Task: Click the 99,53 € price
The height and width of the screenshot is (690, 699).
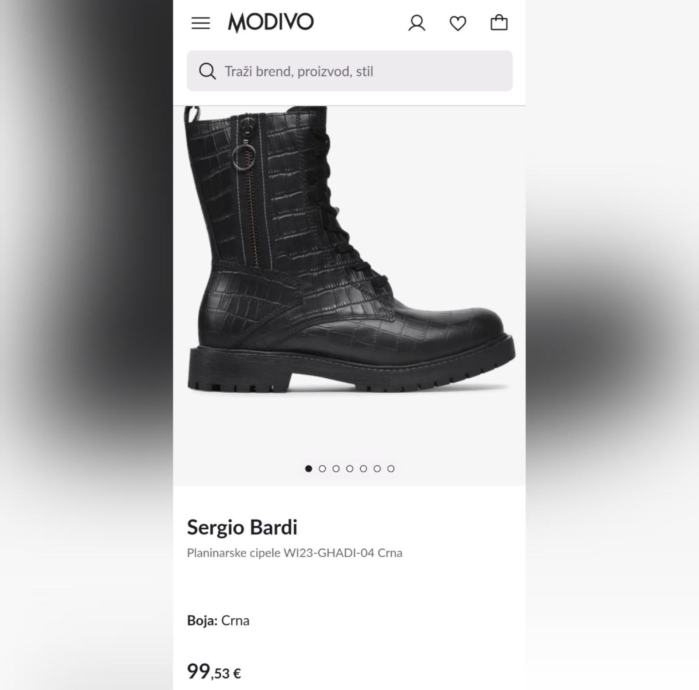Action: (x=214, y=671)
